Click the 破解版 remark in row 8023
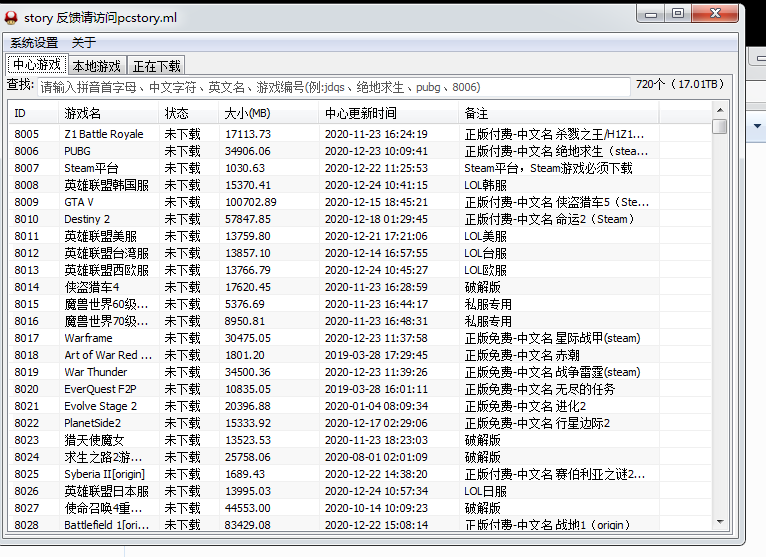This screenshot has height=557, width=766. pos(482,440)
